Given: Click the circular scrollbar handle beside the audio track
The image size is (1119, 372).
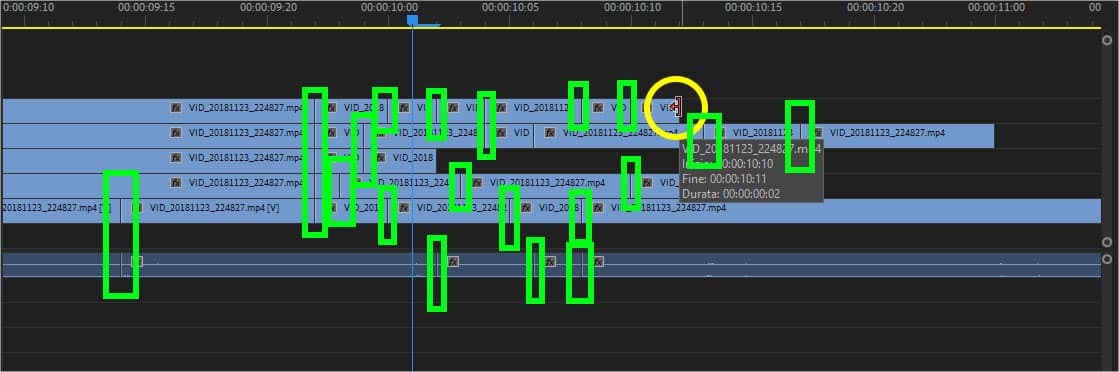Looking at the screenshot, I should point(1107,259).
